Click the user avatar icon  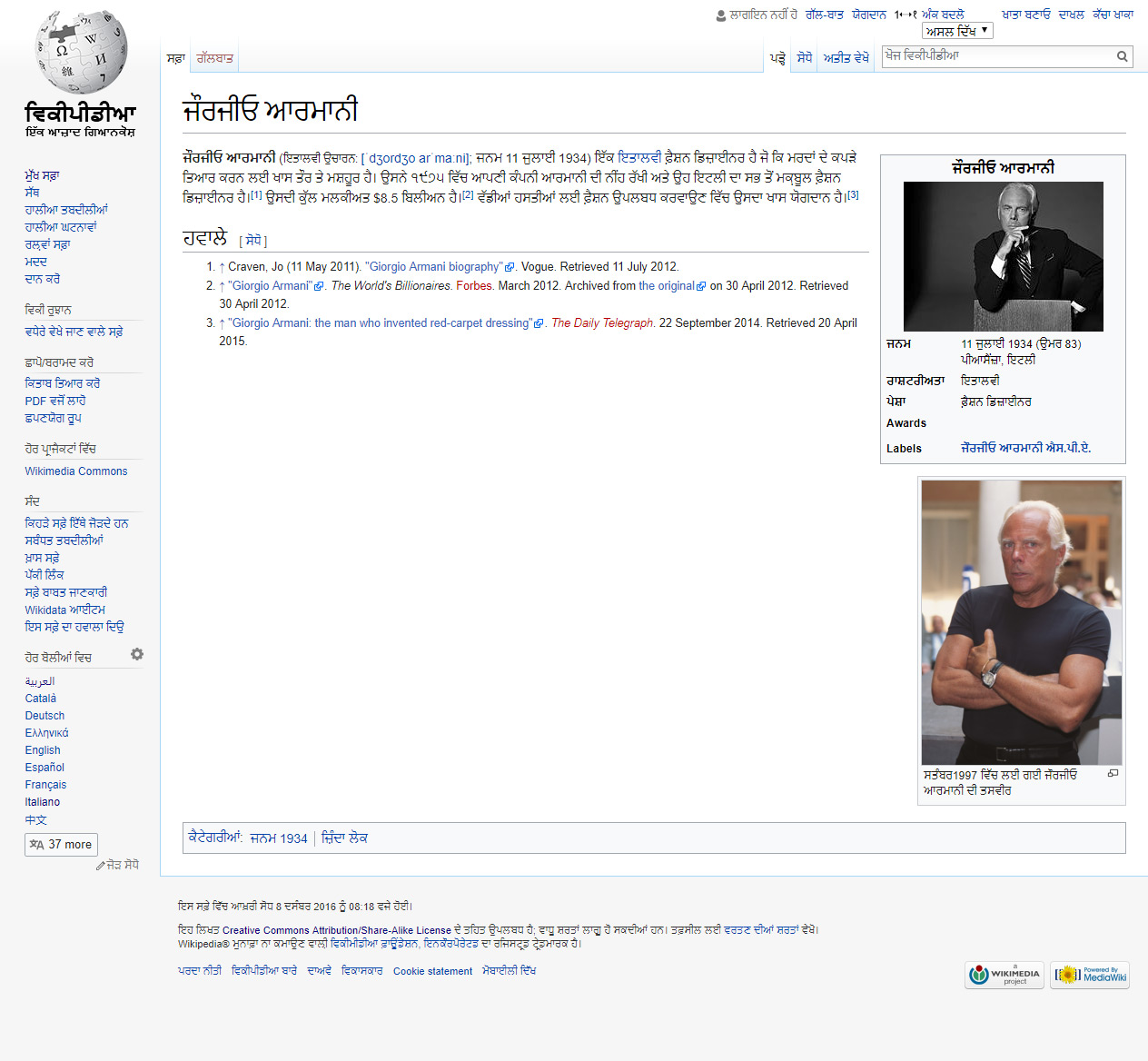(x=721, y=15)
